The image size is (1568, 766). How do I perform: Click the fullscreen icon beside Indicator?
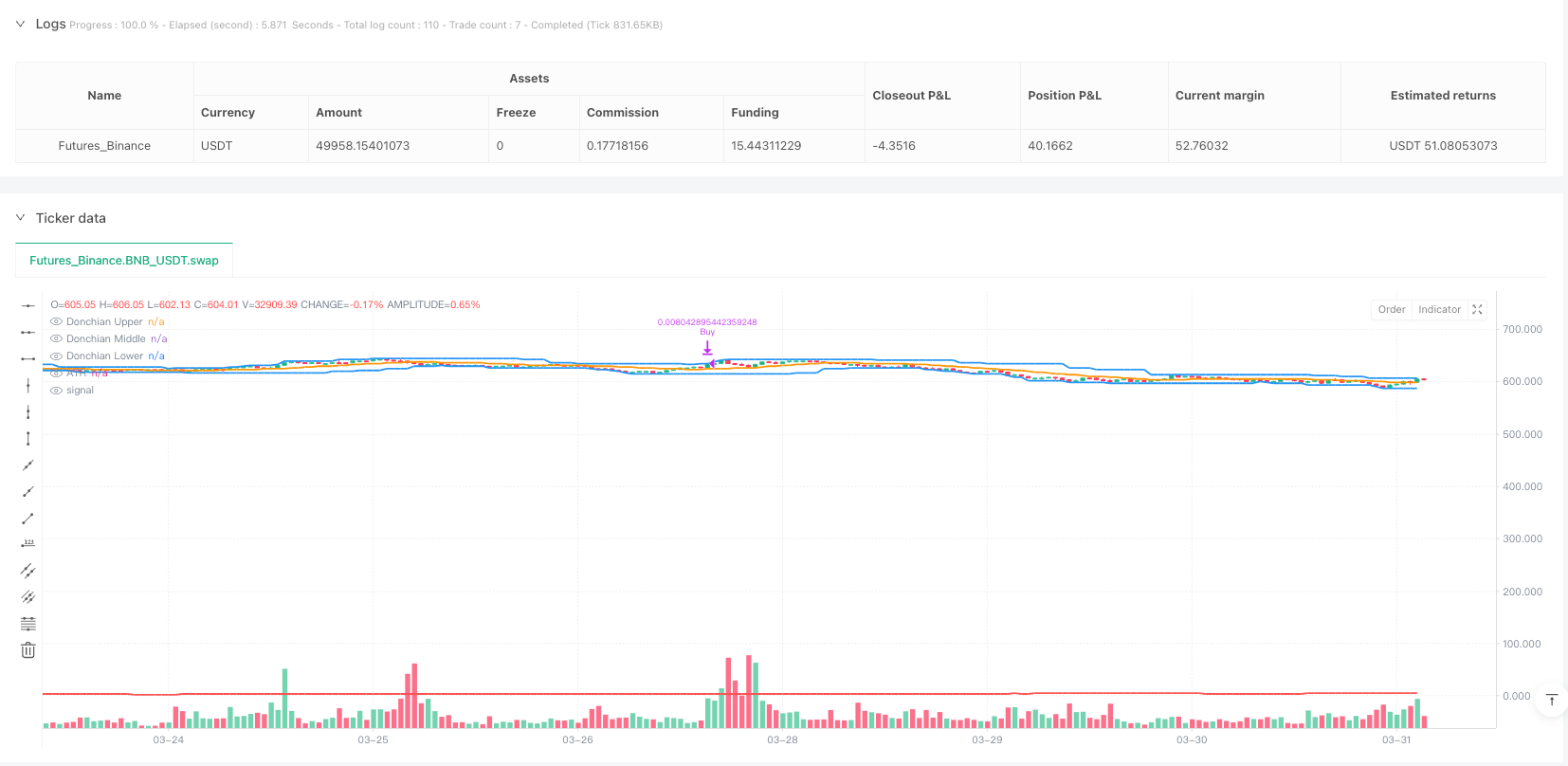click(x=1477, y=309)
